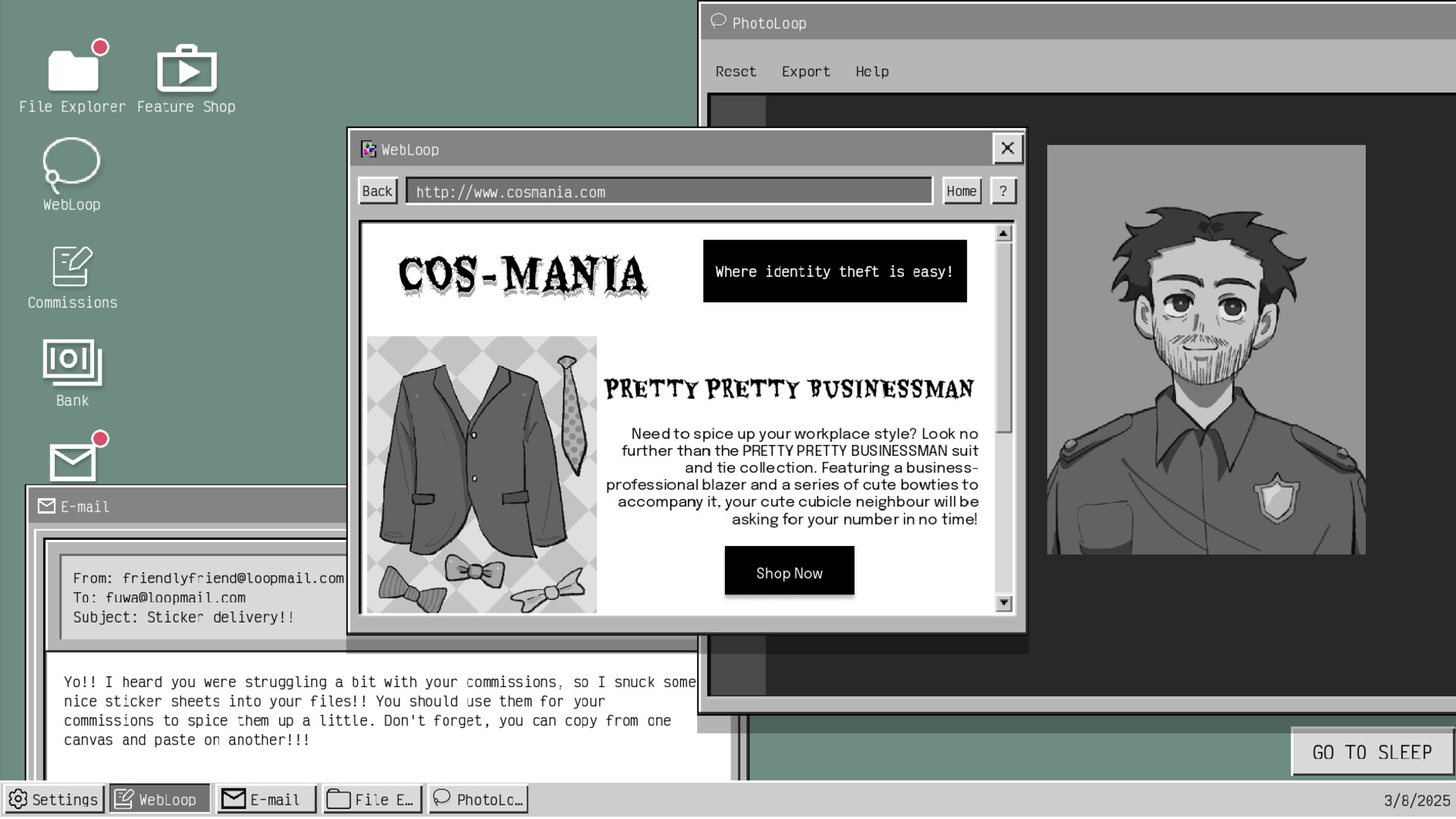Open Settings from the taskbar
This screenshot has height=819, width=1456.
(x=54, y=799)
